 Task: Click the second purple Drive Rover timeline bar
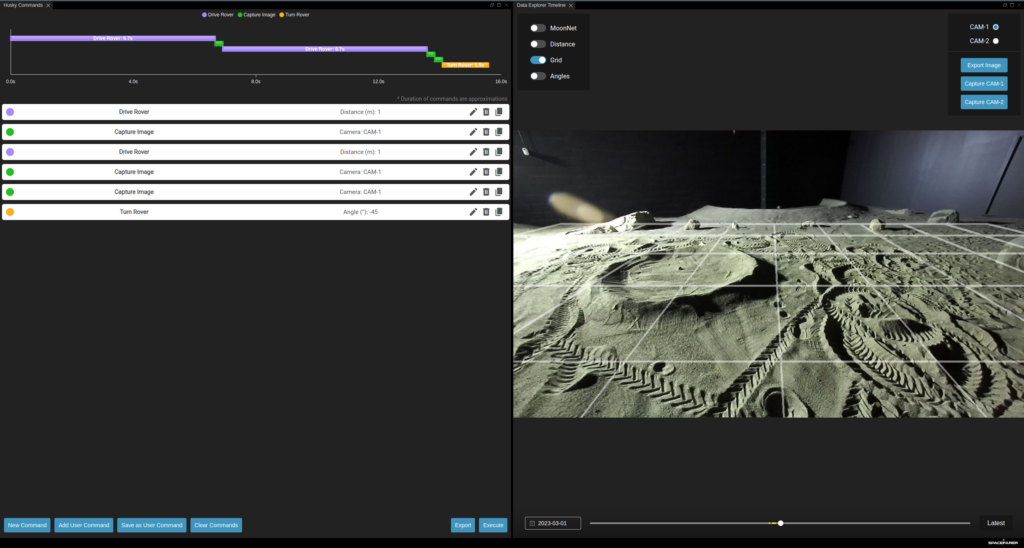325,49
